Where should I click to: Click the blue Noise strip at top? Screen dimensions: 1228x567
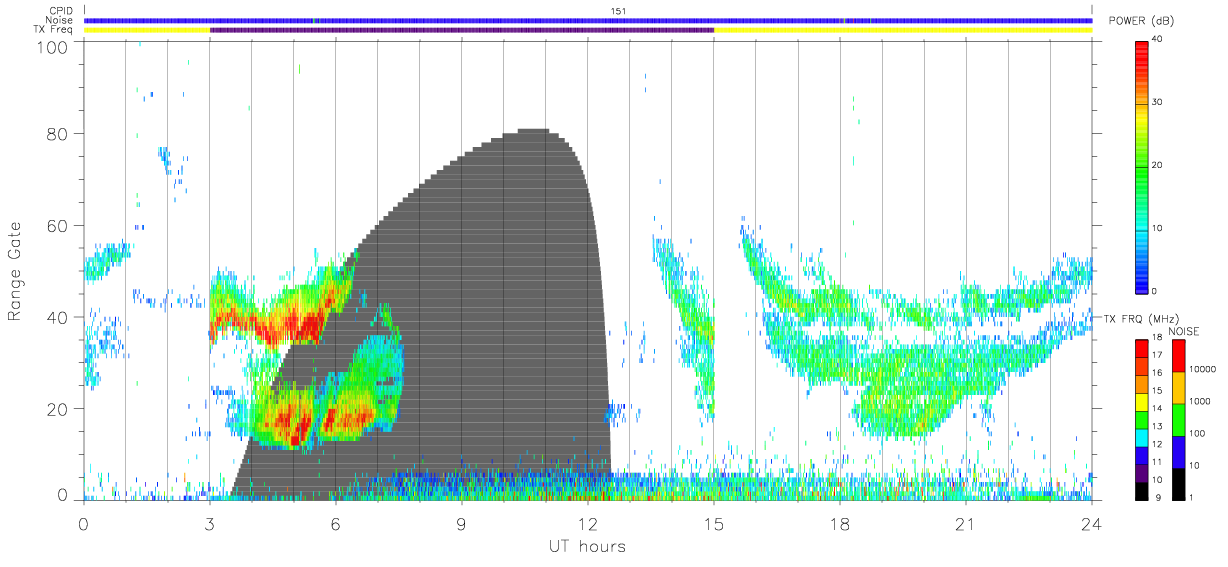pos(588,20)
